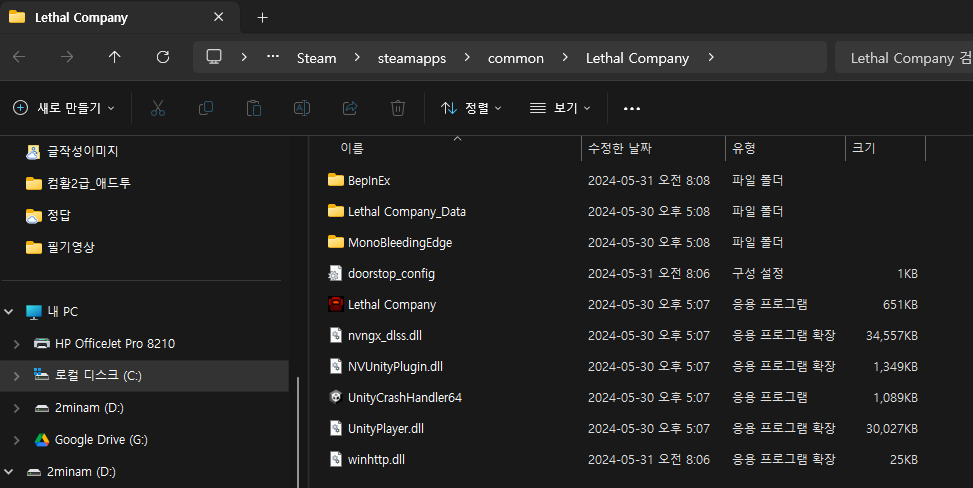Select the 정답 sidebar folder

tap(48, 215)
